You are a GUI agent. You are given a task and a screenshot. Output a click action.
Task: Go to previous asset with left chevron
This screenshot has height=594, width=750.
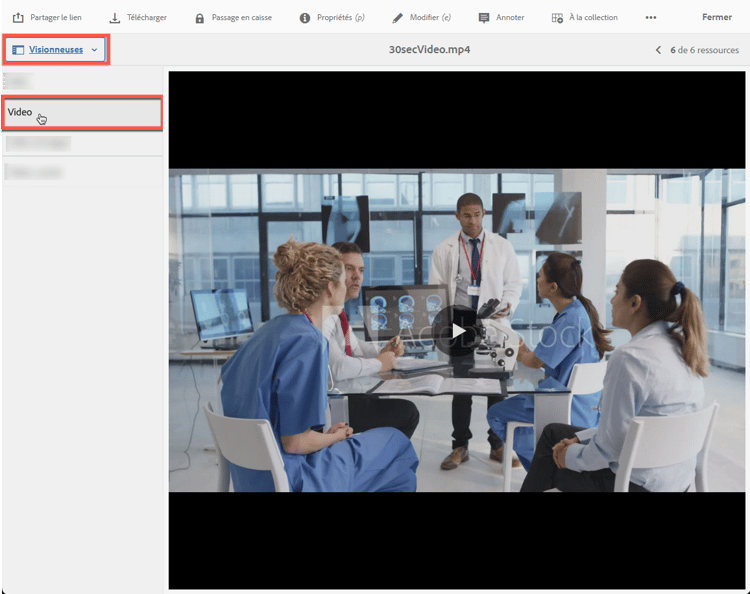659,50
